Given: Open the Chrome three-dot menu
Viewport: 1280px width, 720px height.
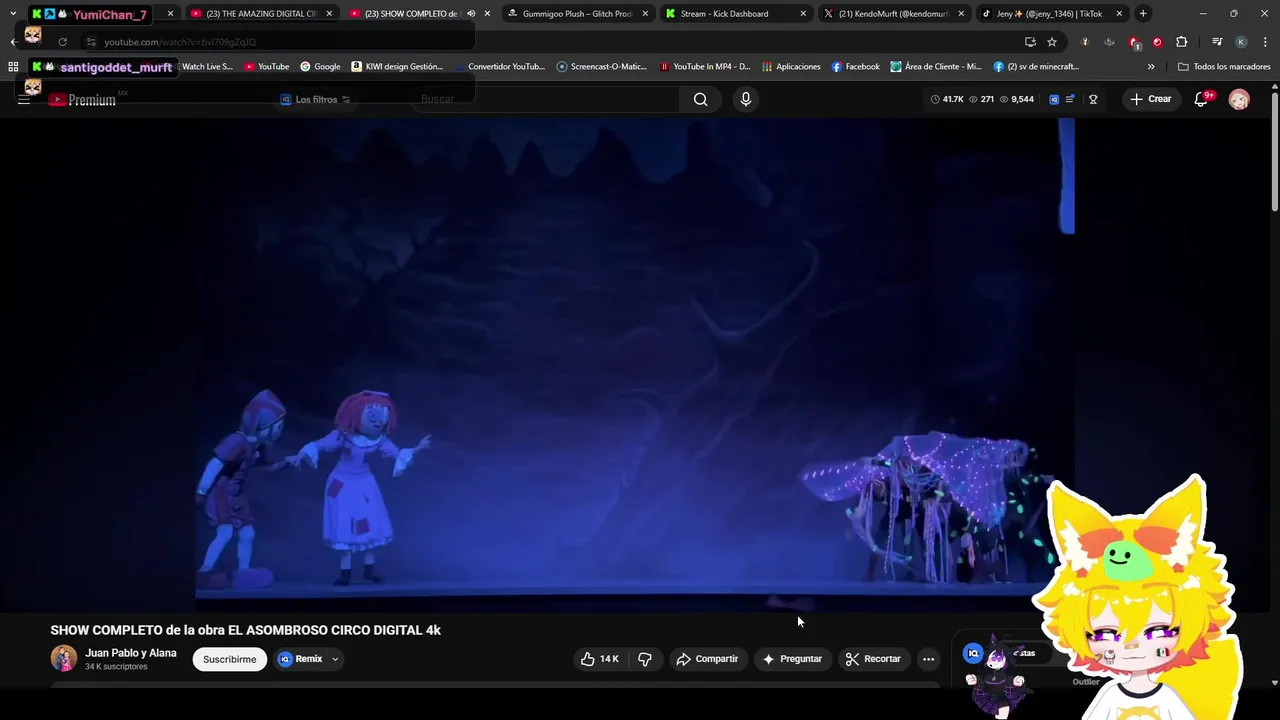Looking at the screenshot, I should point(1265,42).
